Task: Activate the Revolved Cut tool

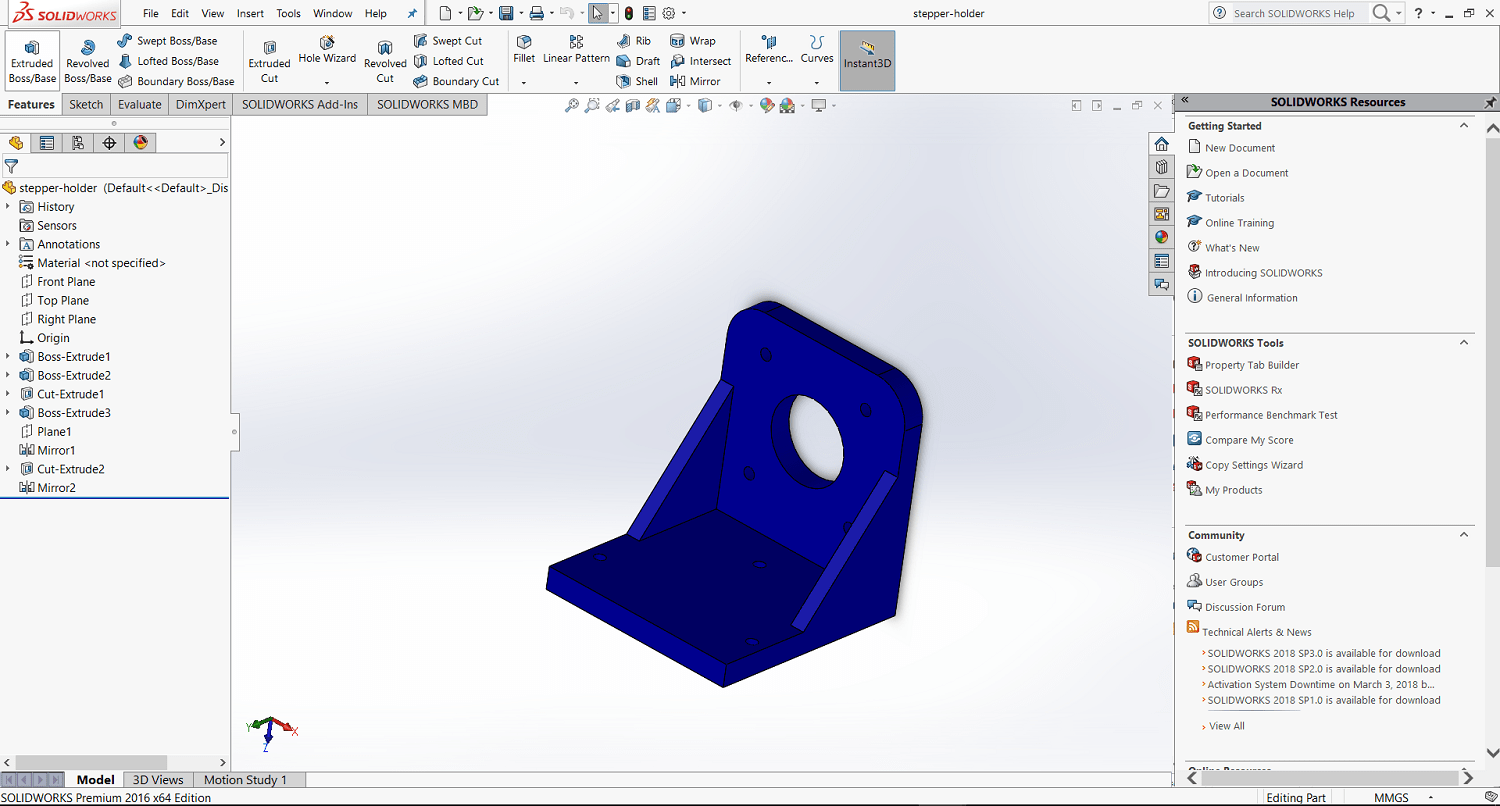Action: pyautogui.click(x=385, y=61)
